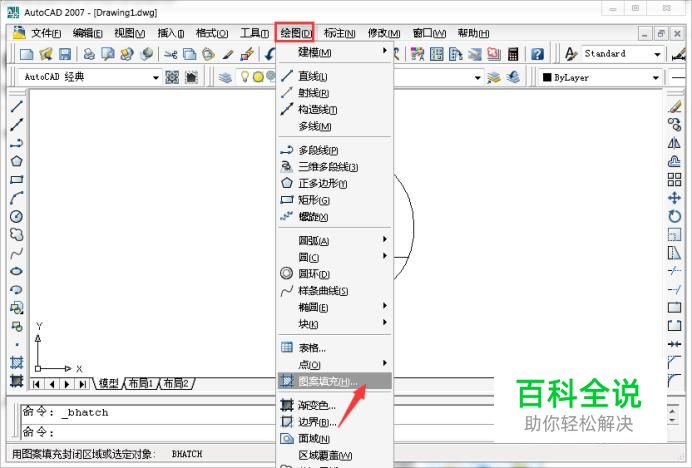Expand the 椭圆(E) submenu
This screenshot has height=468, width=692.
pyautogui.click(x=335, y=307)
